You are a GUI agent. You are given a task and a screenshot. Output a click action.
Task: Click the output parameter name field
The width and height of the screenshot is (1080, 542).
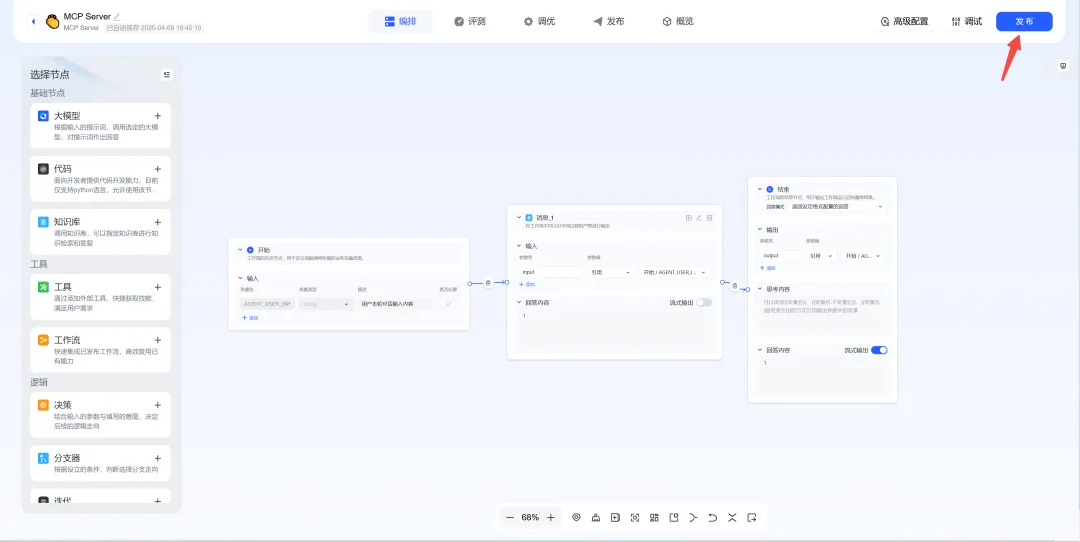click(780, 256)
